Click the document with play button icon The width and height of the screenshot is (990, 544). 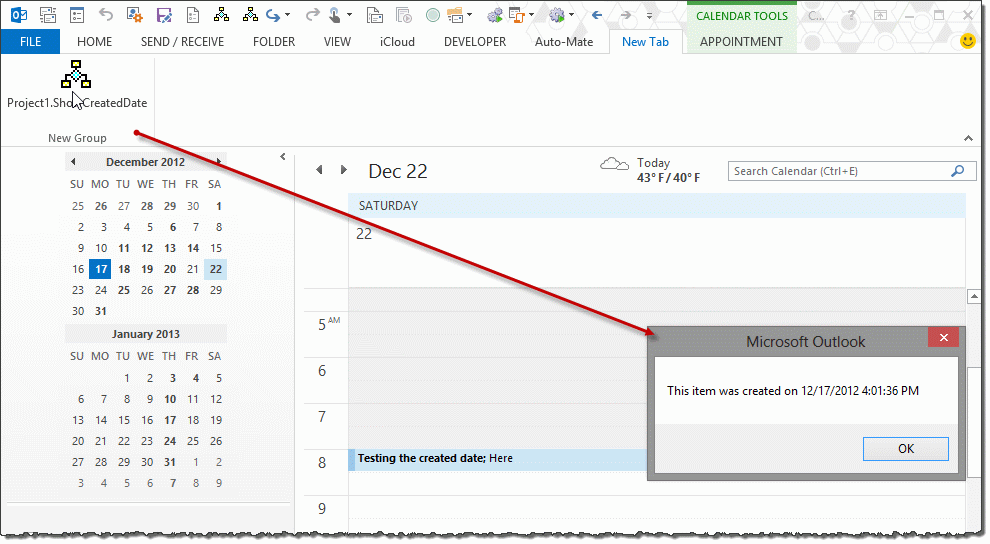coord(404,15)
